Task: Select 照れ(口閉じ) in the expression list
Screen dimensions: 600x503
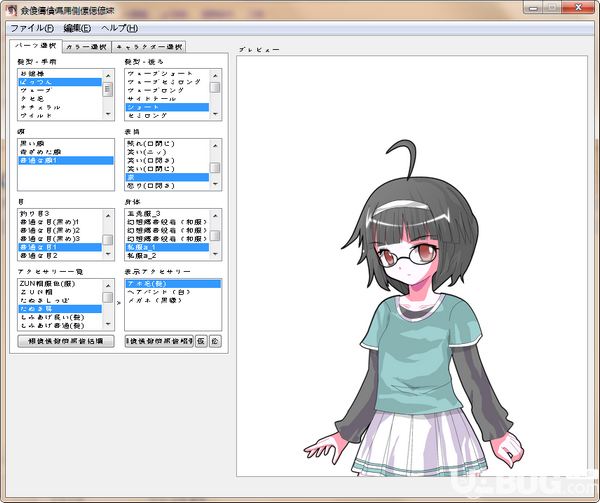Action: (x=167, y=143)
